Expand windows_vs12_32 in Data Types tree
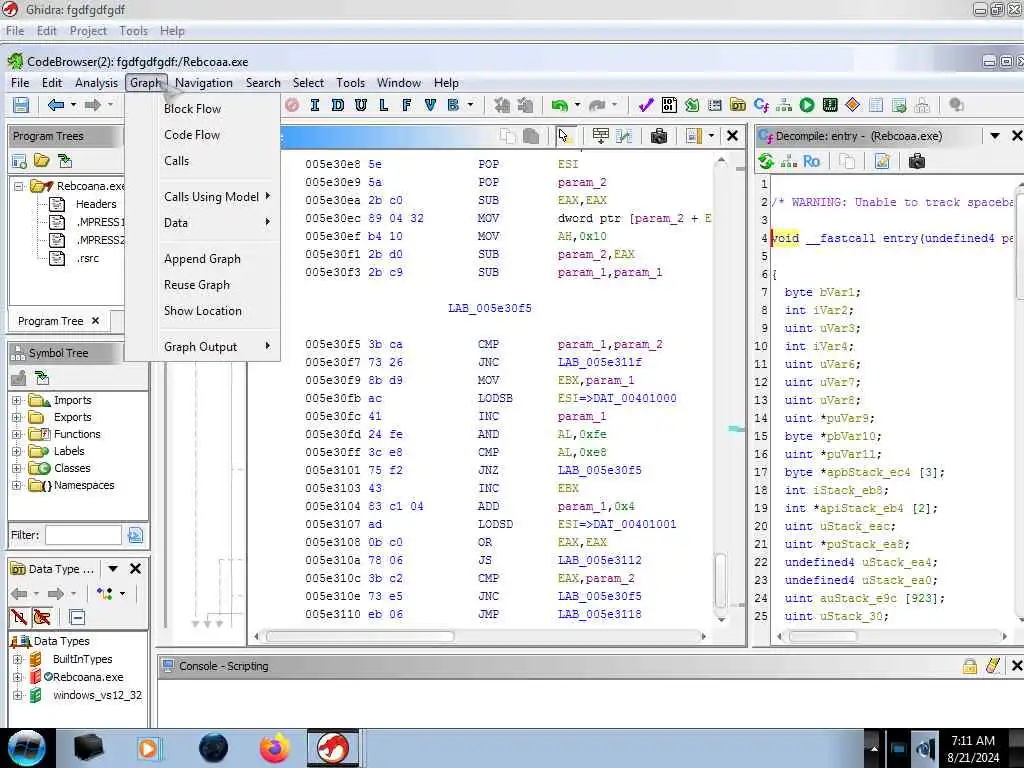 tap(18, 696)
